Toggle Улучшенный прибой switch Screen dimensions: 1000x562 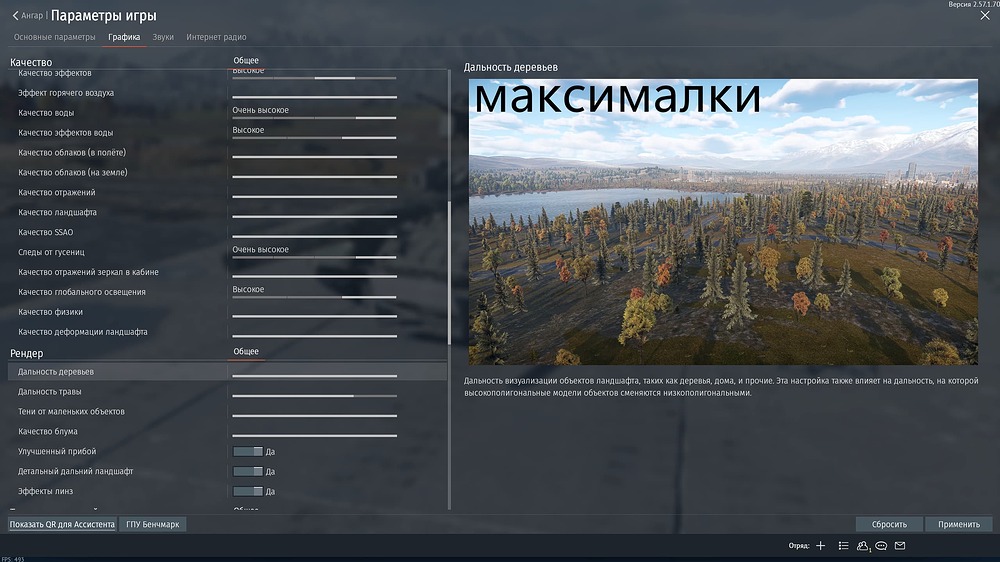(x=247, y=451)
